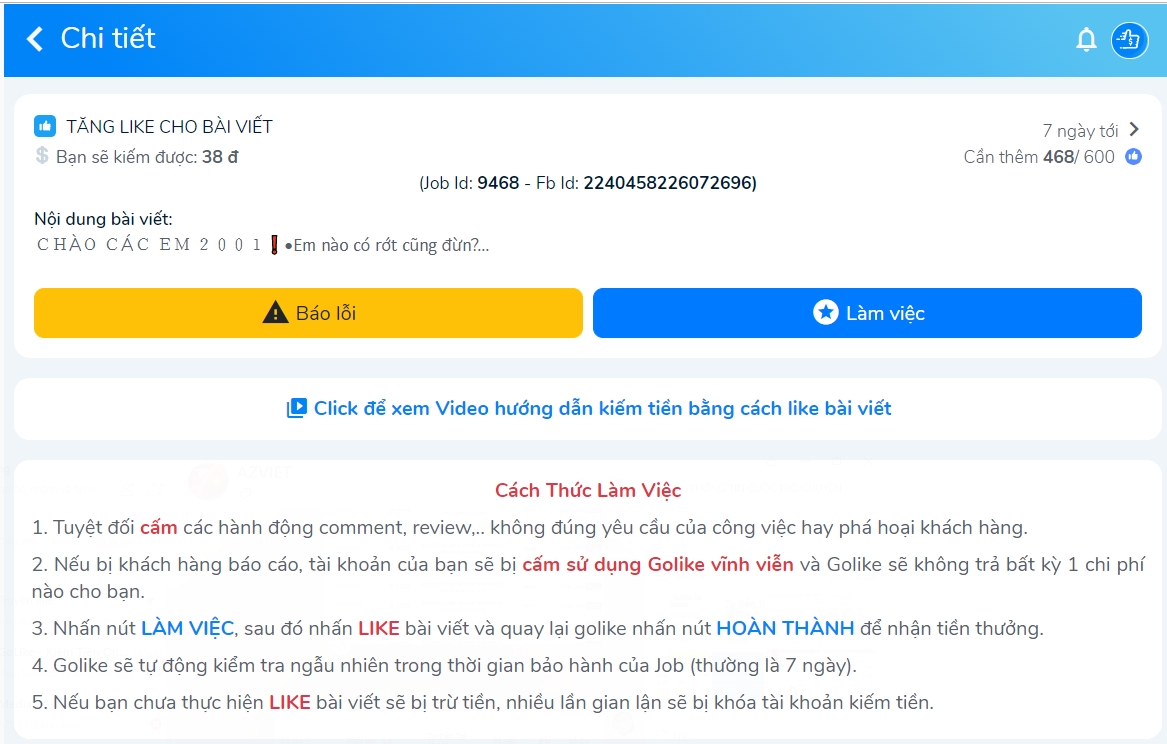This screenshot has height=744, width=1167.
Task: Open notifications bell icon
Action: pyautogui.click(x=1086, y=39)
